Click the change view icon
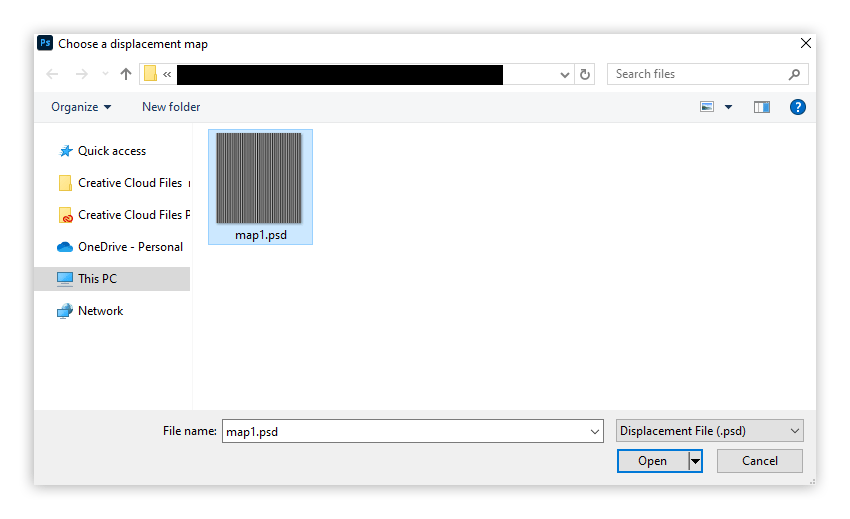The width and height of the screenshot is (850, 519). (707, 107)
